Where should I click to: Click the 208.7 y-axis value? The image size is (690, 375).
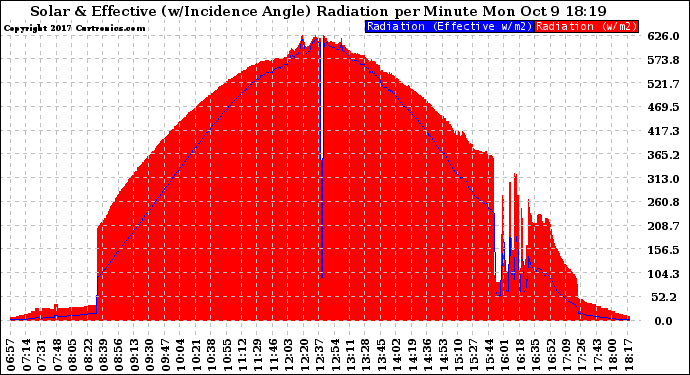[663, 226]
